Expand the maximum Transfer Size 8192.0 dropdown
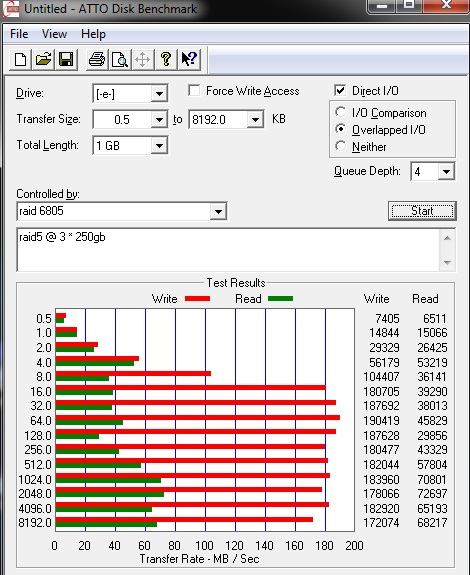Image resolution: width=470 pixels, height=575 pixels. tap(255, 120)
